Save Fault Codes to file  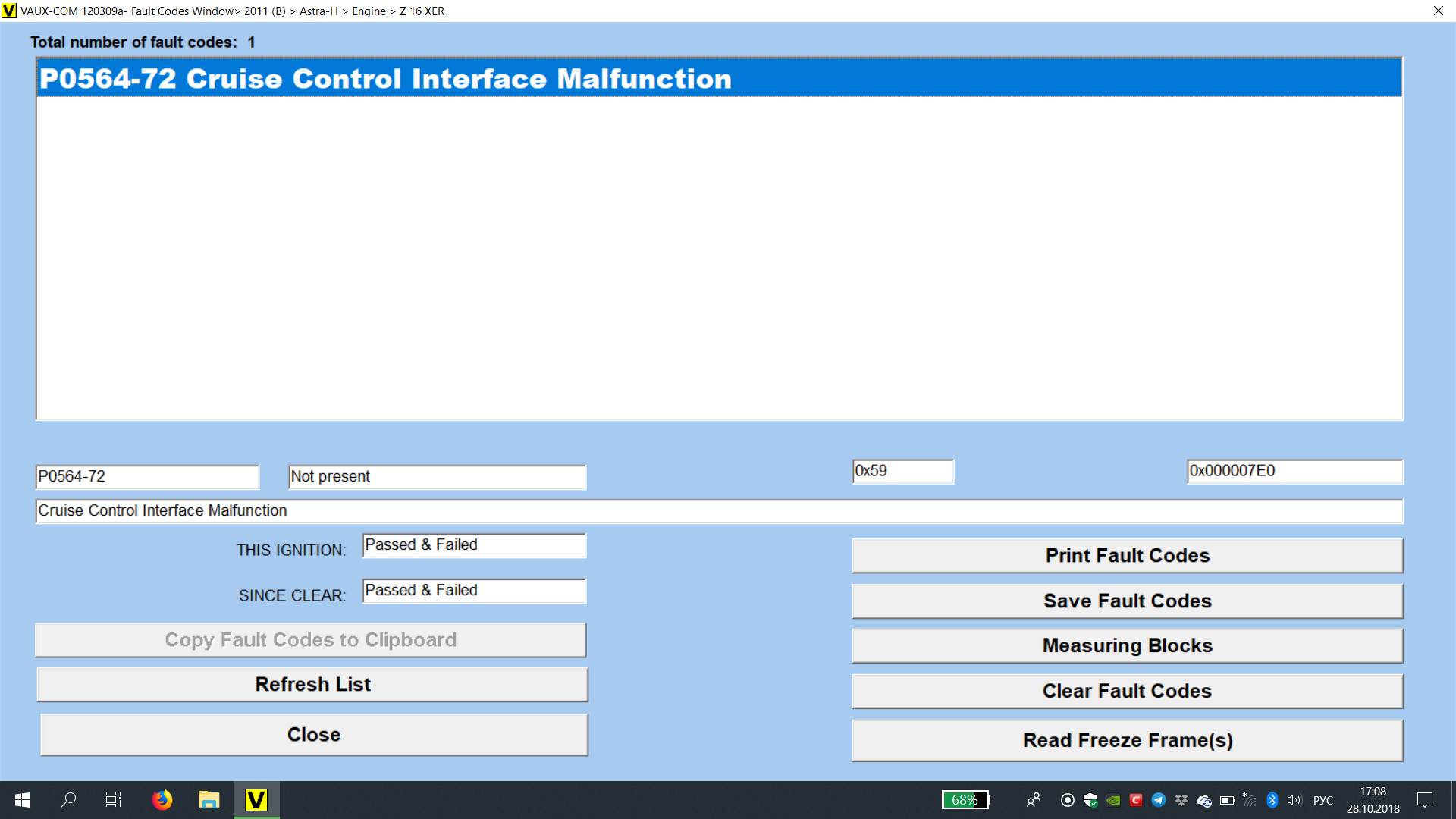(x=1127, y=601)
